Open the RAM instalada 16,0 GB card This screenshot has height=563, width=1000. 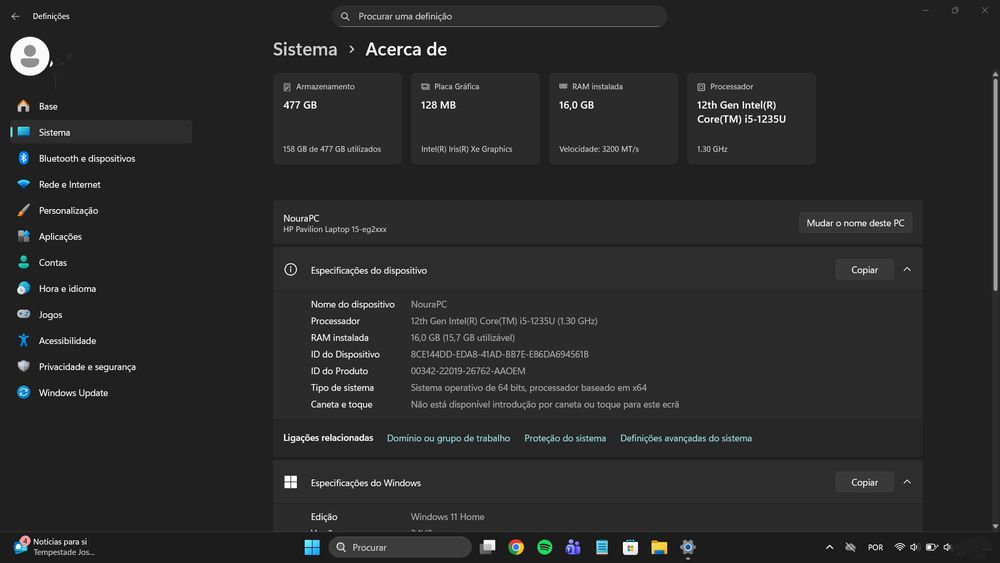pyautogui.click(x=614, y=118)
